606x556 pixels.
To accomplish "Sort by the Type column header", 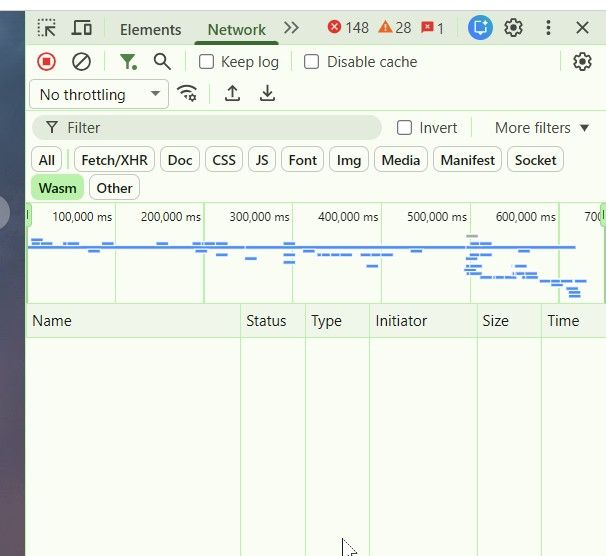I will 337,321.
